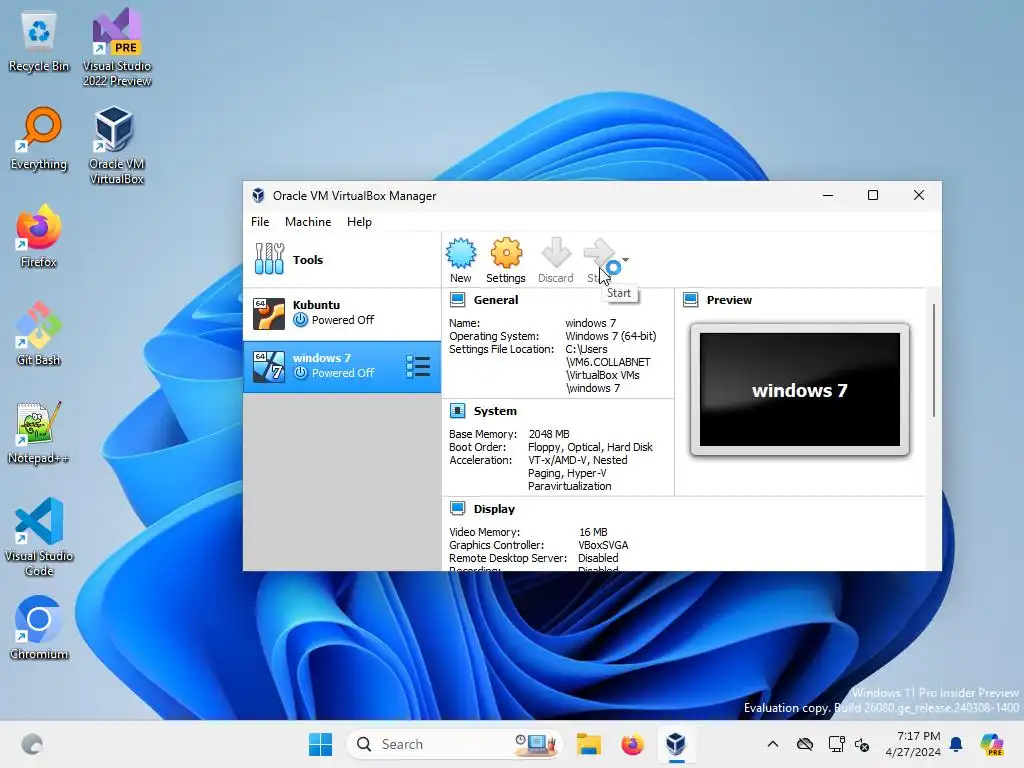Open notifications bell in system tray
This screenshot has height=768, width=1024.
tap(956, 744)
